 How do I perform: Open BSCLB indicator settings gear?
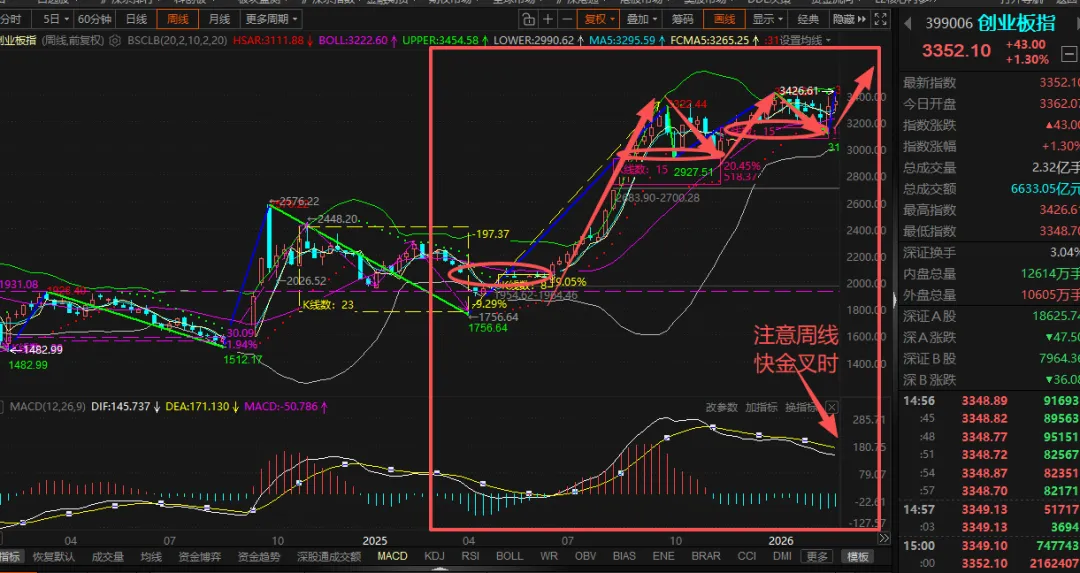click(115, 41)
